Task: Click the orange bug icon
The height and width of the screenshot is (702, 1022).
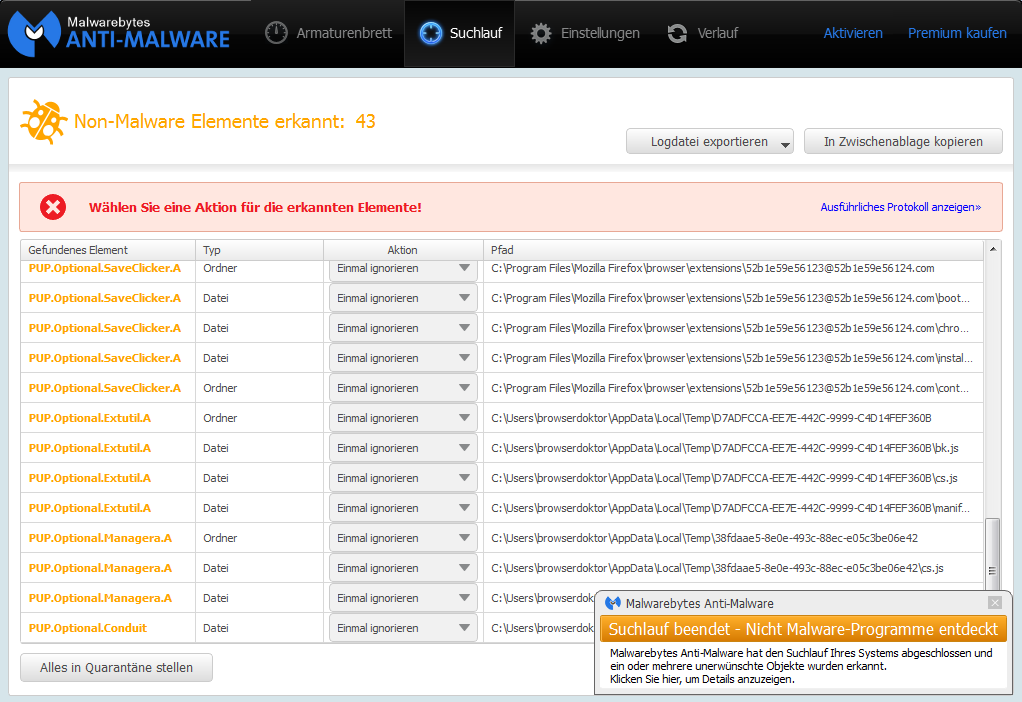Action: (43, 122)
